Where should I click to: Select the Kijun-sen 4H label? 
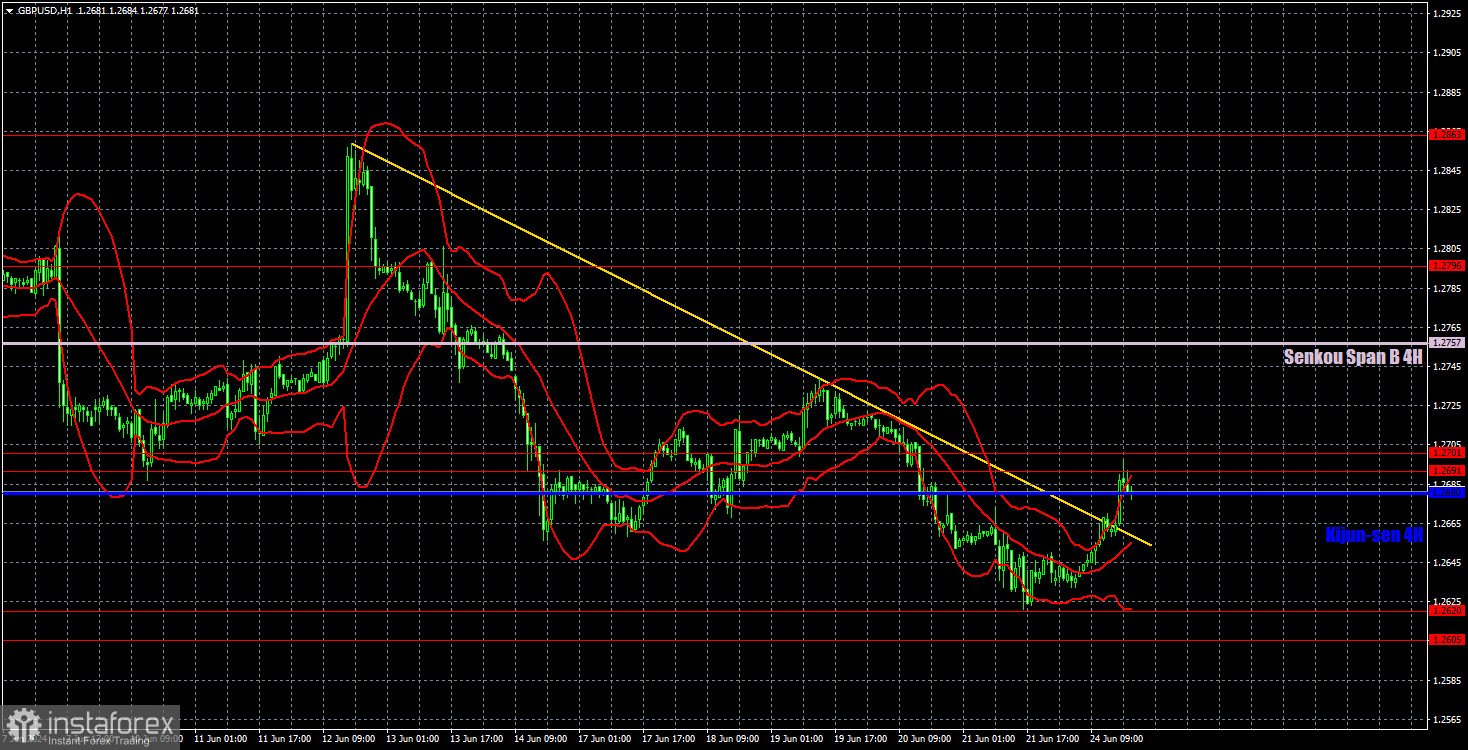(x=1374, y=535)
